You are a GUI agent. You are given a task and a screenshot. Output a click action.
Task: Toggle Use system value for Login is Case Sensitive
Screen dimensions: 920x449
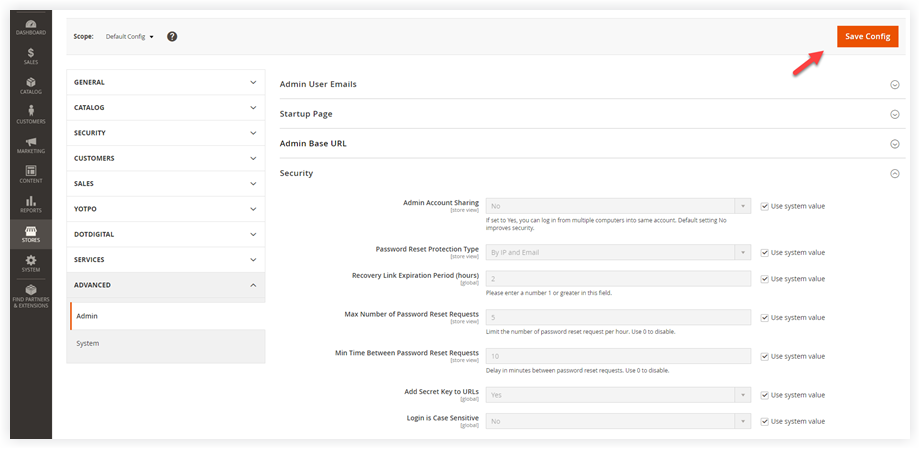[764, 421]
